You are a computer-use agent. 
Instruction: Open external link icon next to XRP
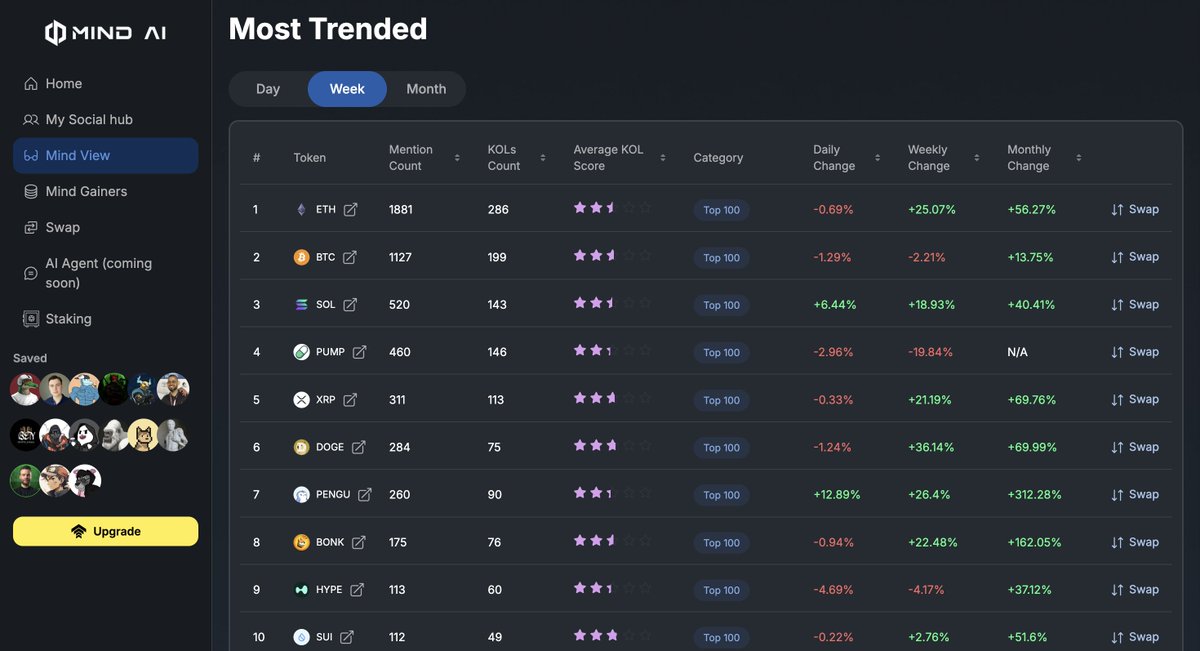pyautogui.click(x=350, y=400)
